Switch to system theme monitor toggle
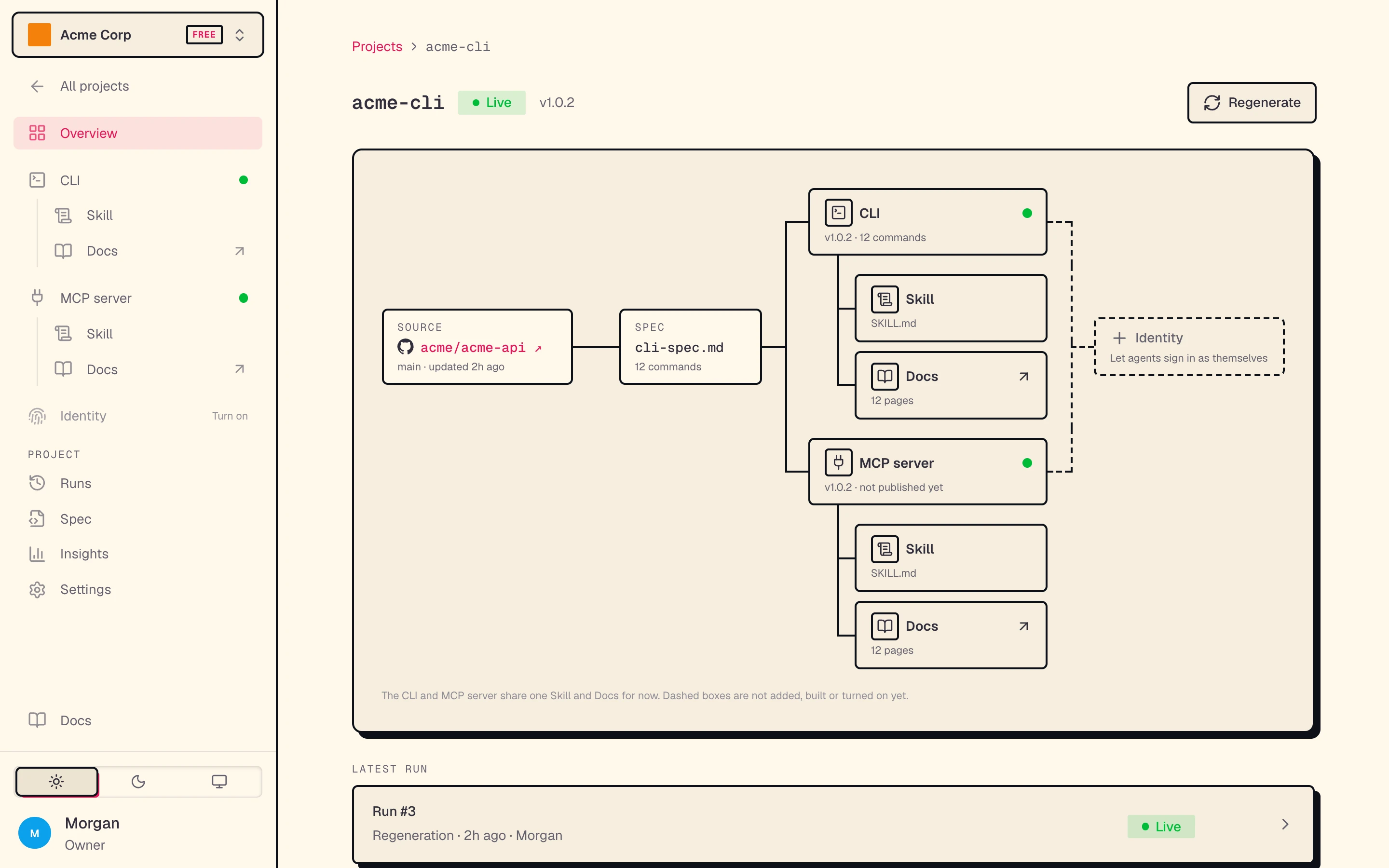The width and height of the screenshot is (1389, 868). tap(219, 781)
